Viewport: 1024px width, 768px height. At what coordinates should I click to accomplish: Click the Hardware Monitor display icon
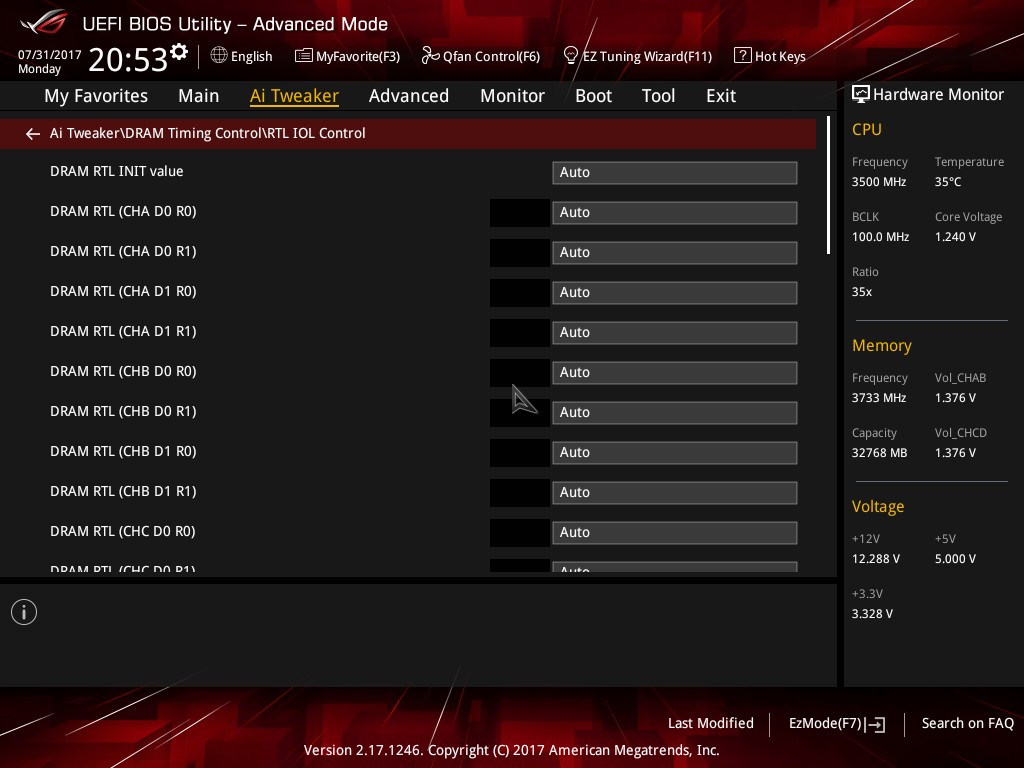click(x=861, y=95)
